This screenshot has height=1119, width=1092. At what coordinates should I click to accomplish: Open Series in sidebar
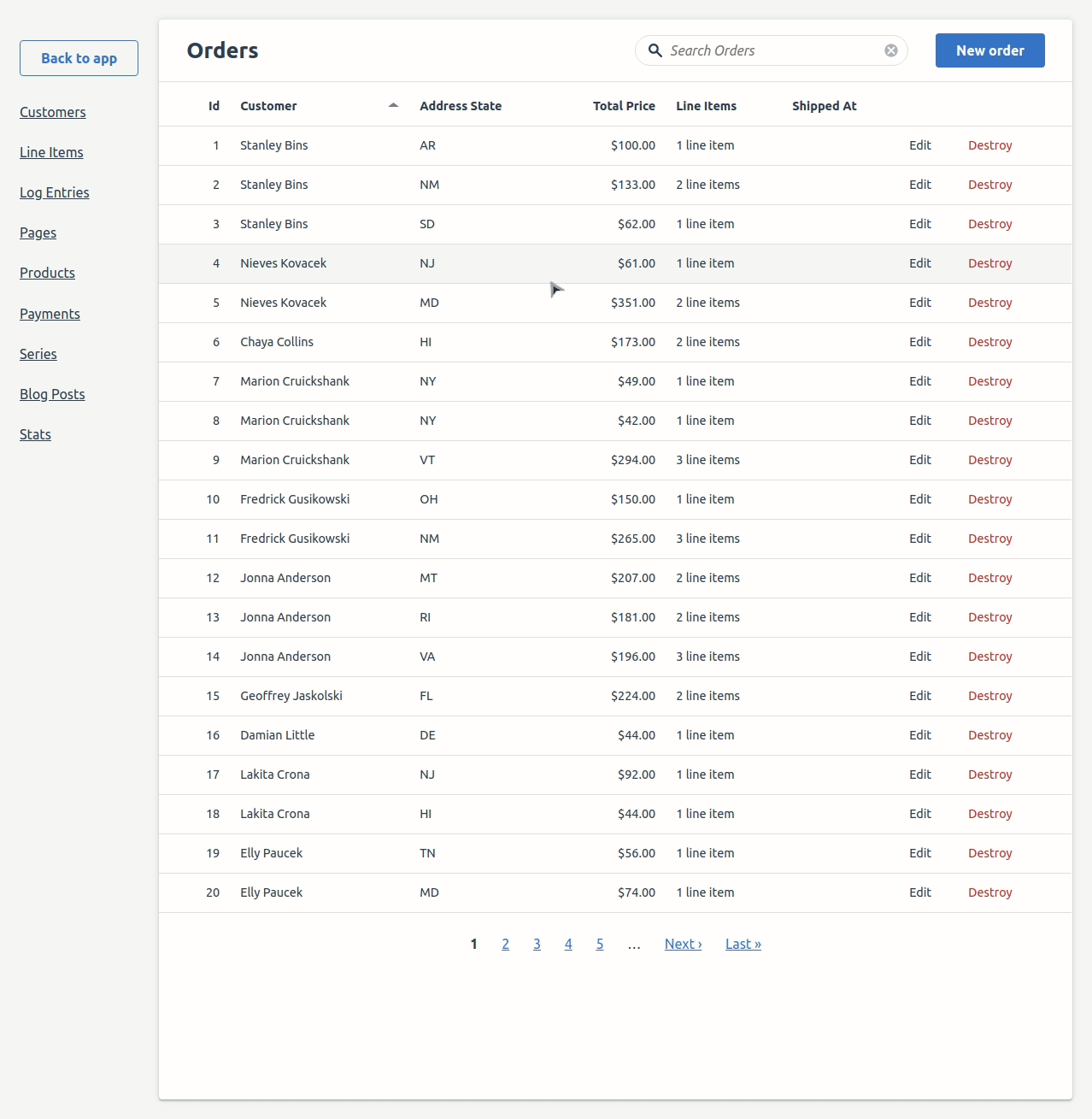click(38, 354)
